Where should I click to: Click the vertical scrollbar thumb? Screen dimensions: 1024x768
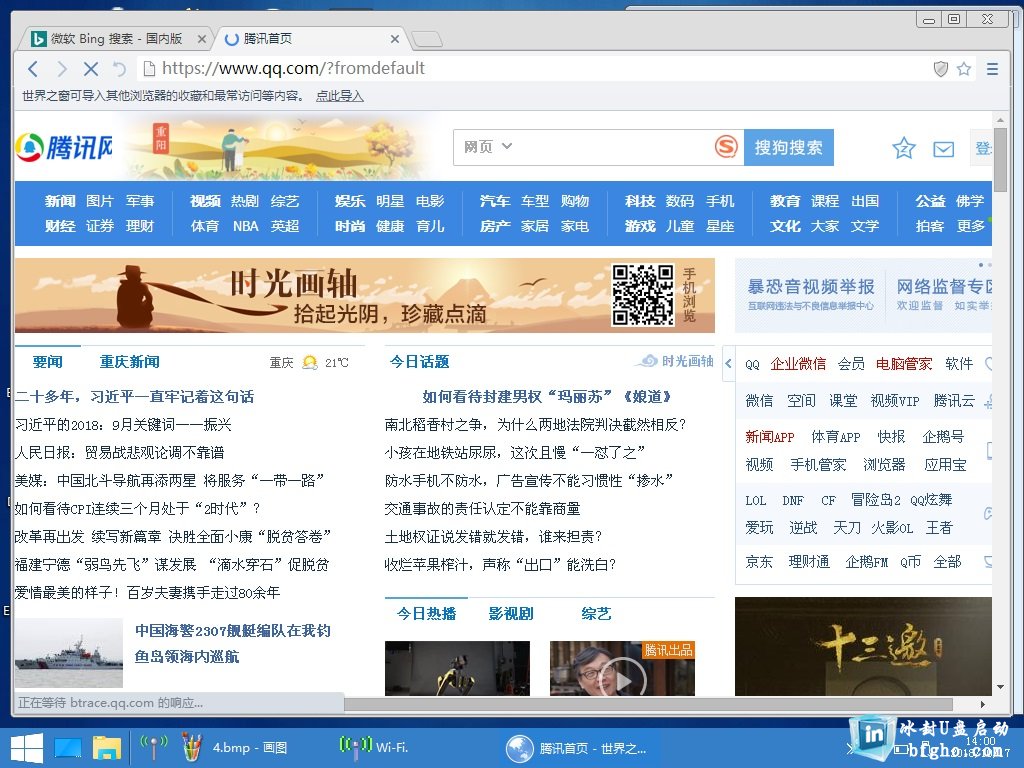coord(1000,158)
